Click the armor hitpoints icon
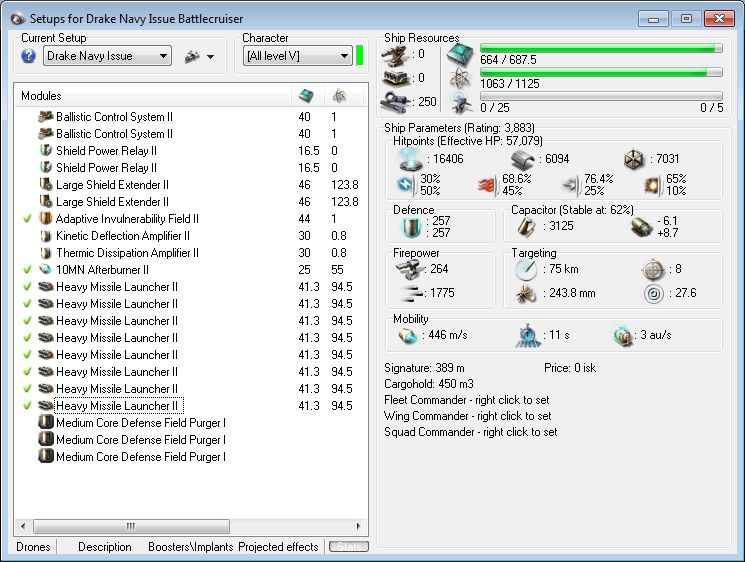 524,161
